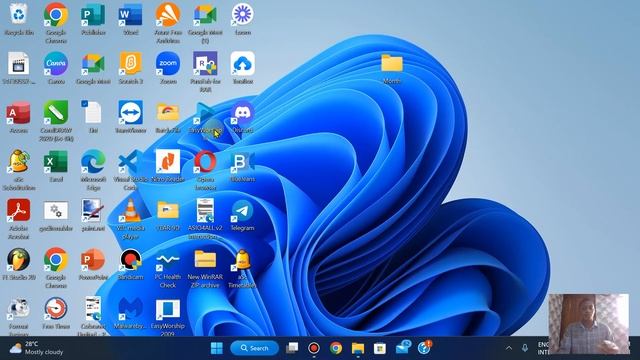Launch the Opera browser shortcut

point(205,170)
